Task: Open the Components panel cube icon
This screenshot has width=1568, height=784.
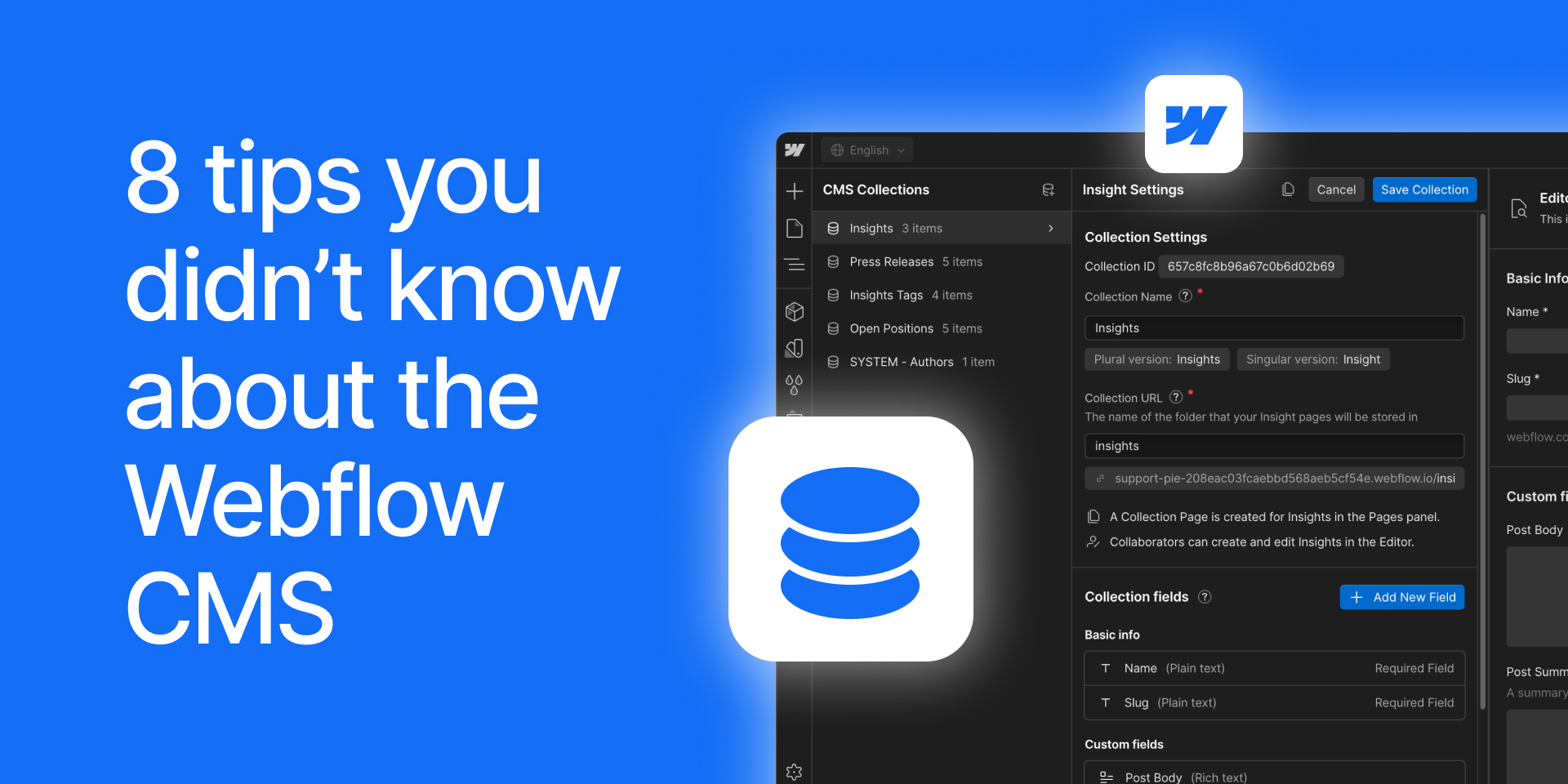Action: pyautogui.click(x=794, y=311)
